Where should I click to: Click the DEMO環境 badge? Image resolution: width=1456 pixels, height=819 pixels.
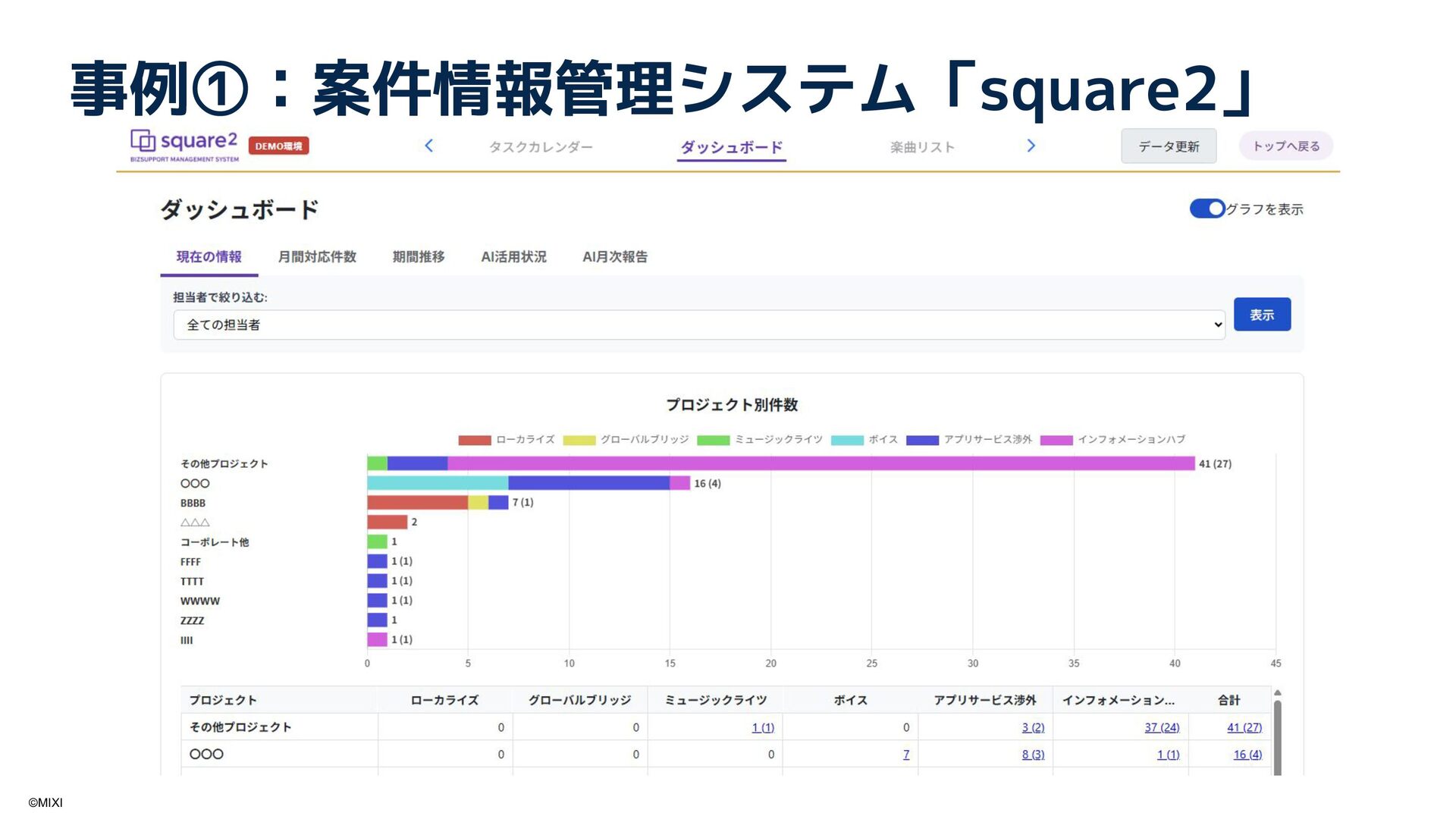coord(278,146)
